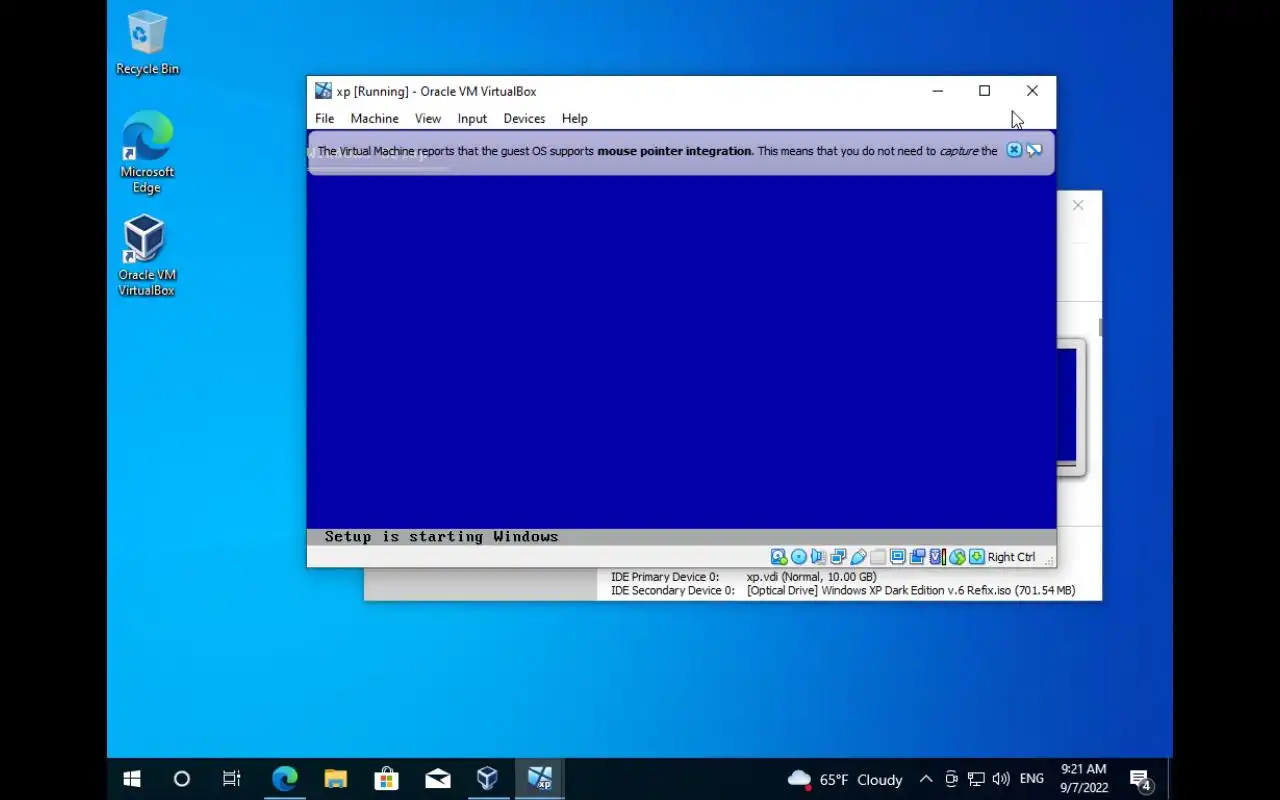Screen dimensions: 1280x800
Task: Launch Microsoft Edge from the taskbar
Action: click(285, 779)
